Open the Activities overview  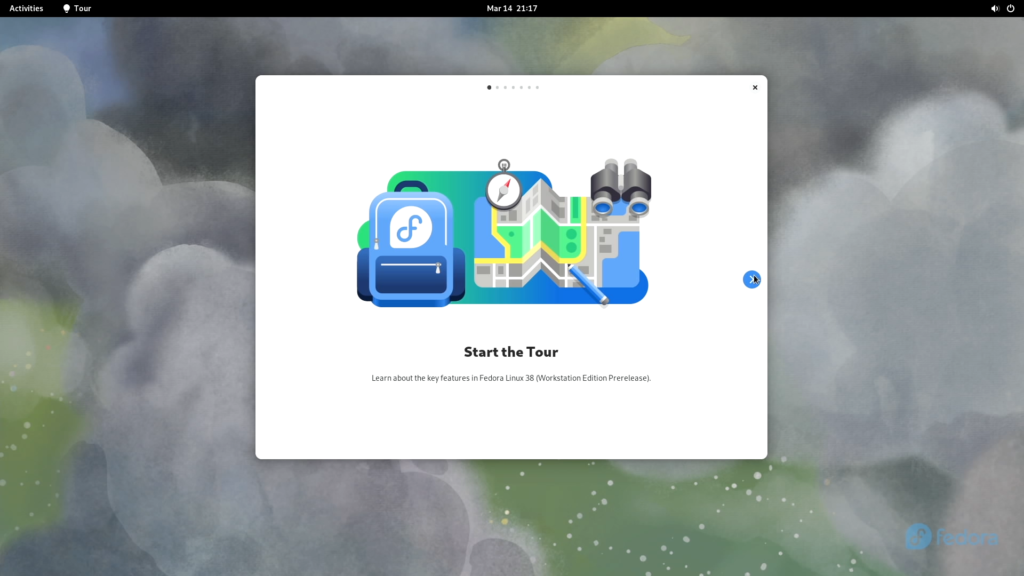(26, 8)
